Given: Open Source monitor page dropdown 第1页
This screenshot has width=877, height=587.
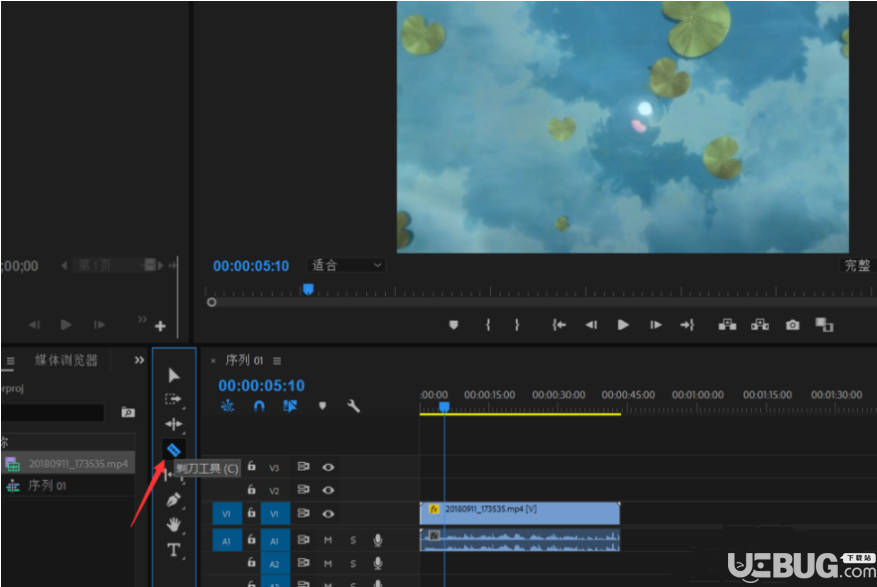Looking at the screenshot, I should coord(114,265).
